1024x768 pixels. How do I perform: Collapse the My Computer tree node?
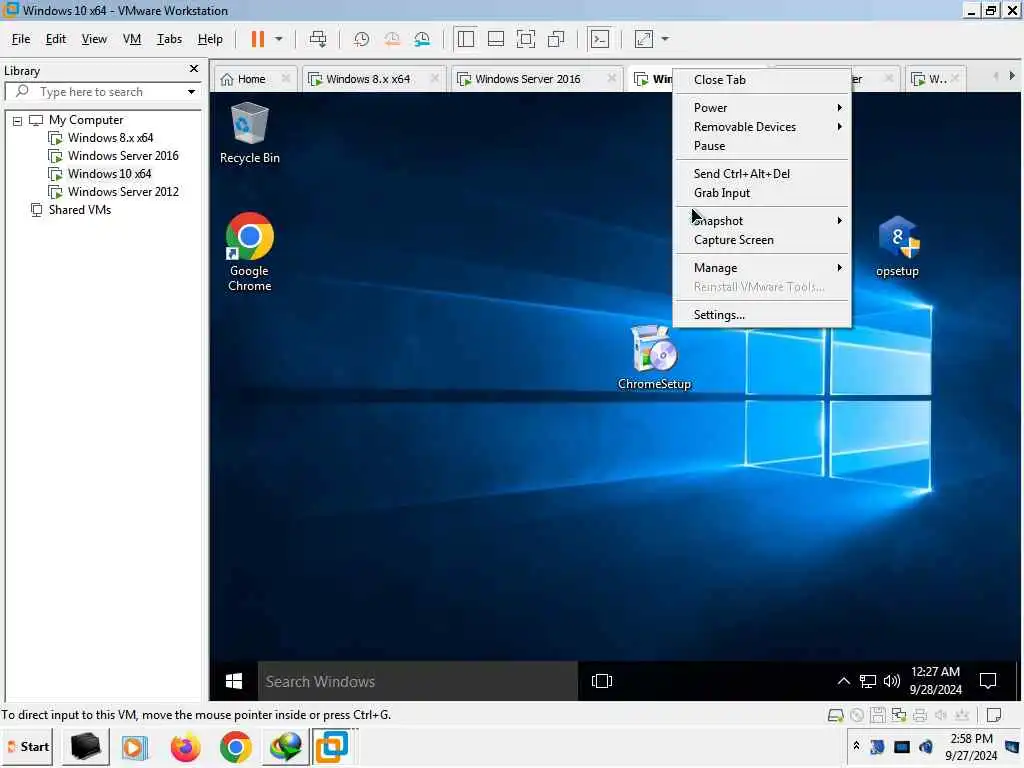18,121
